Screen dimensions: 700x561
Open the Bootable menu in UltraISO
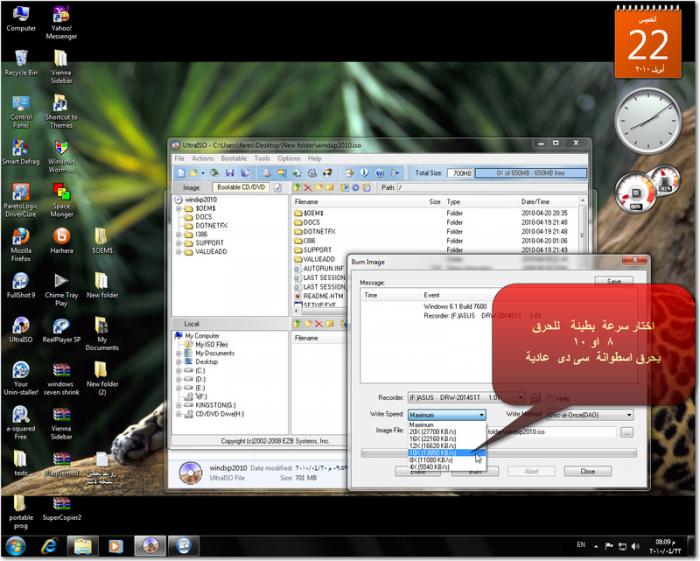(234, 158)
